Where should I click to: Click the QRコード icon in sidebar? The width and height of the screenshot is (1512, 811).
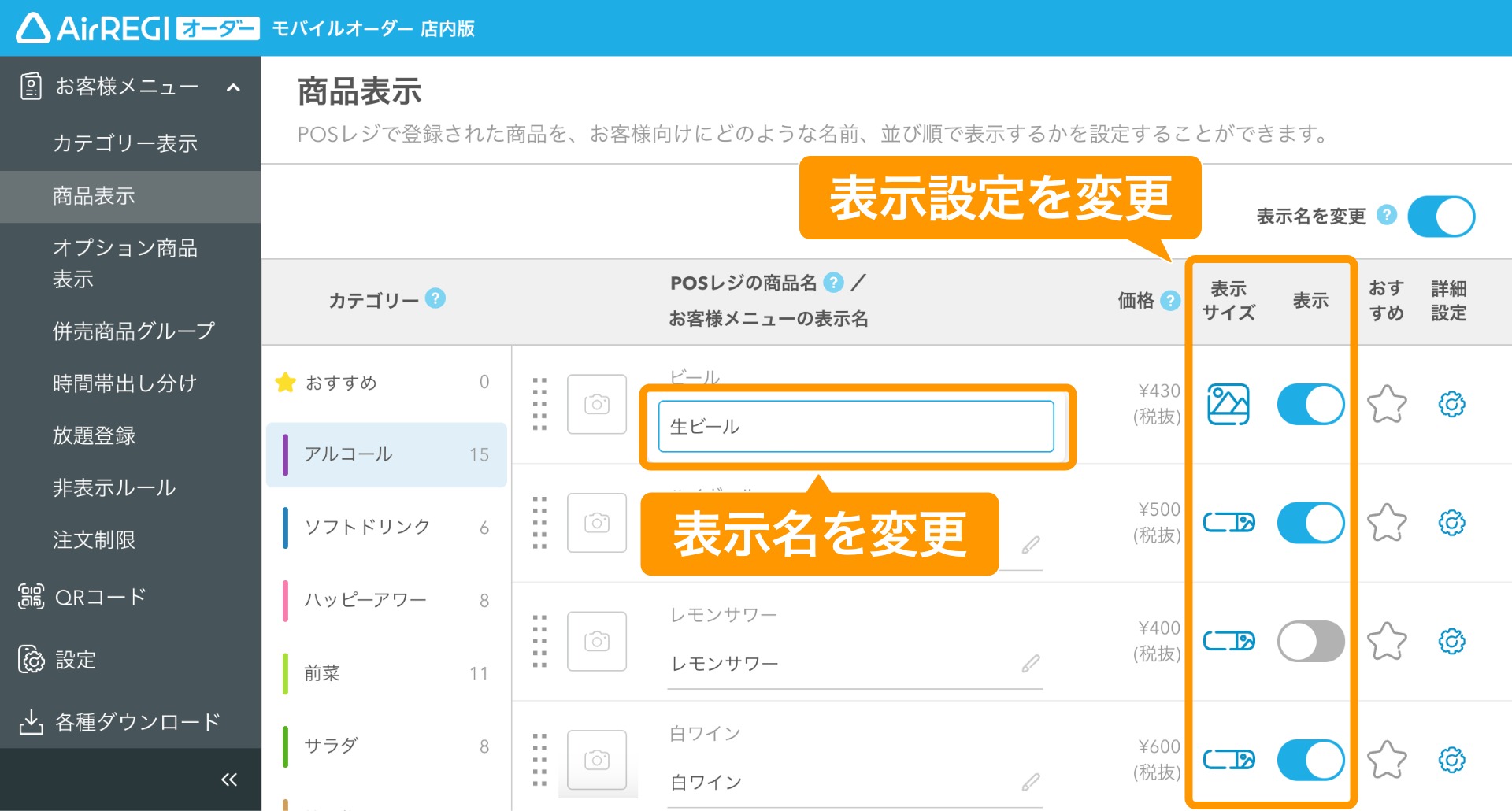tap(31, 597)
